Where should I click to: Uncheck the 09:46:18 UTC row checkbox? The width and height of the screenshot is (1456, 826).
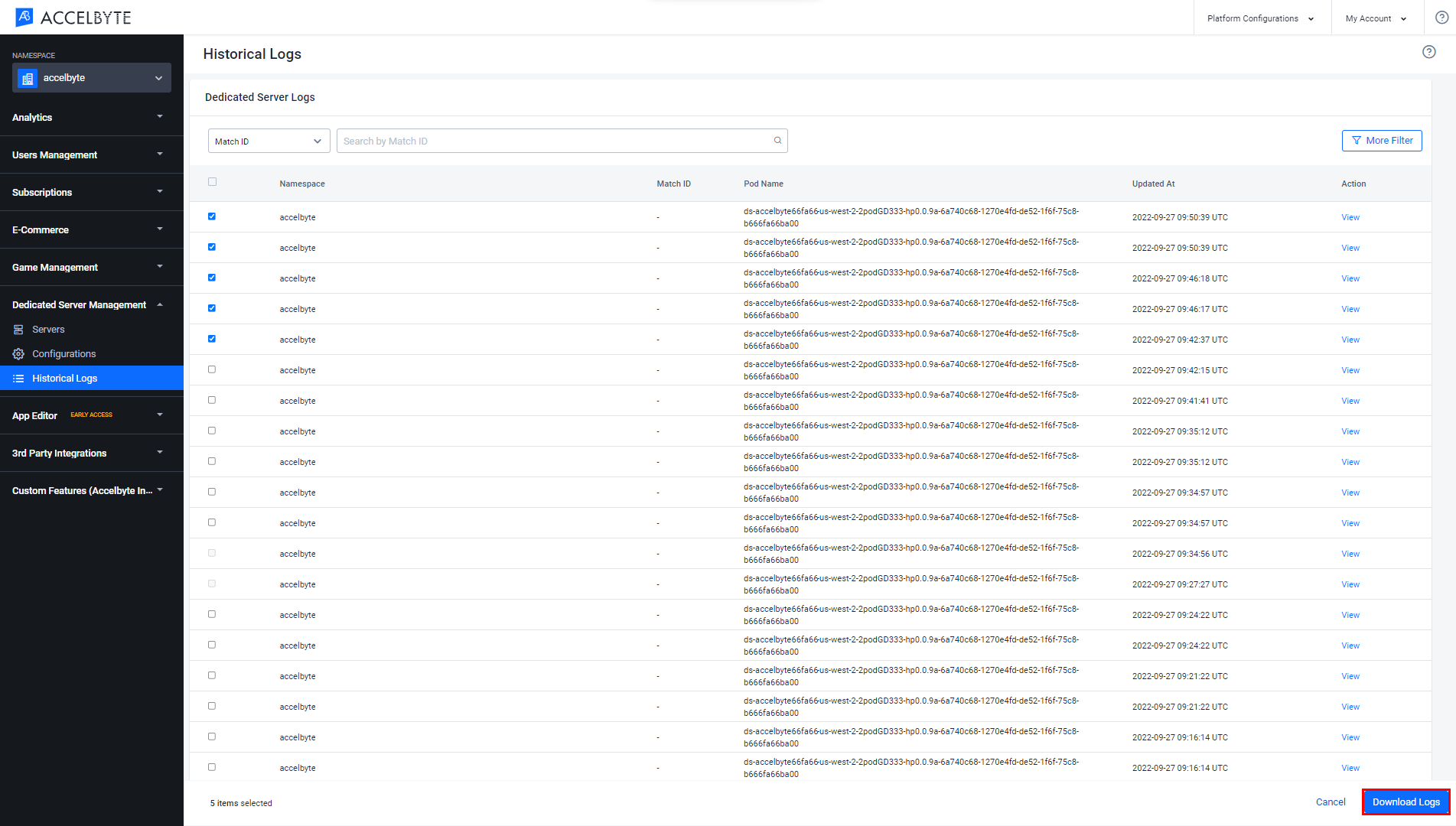[212, 278]
